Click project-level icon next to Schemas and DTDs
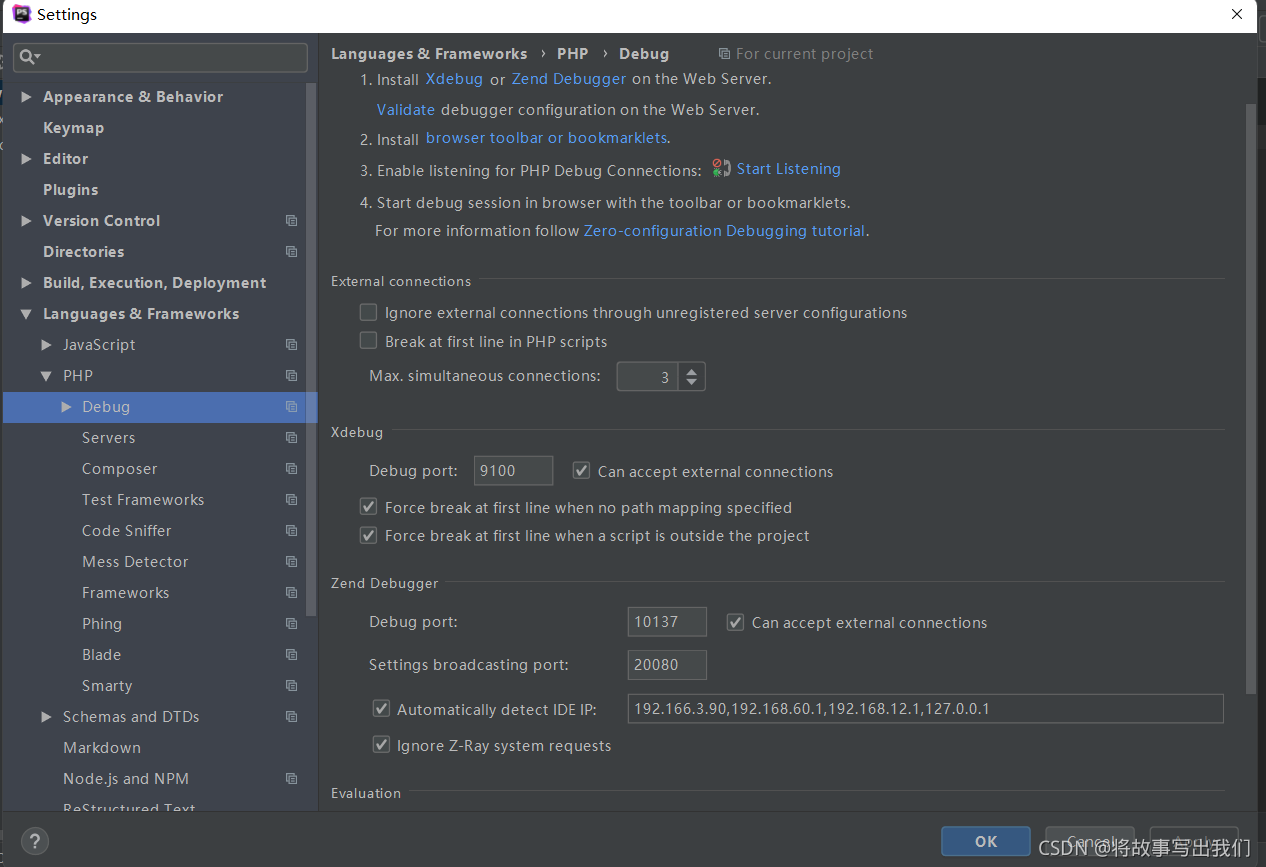The image size is (1266, 867). coord(291,717)
